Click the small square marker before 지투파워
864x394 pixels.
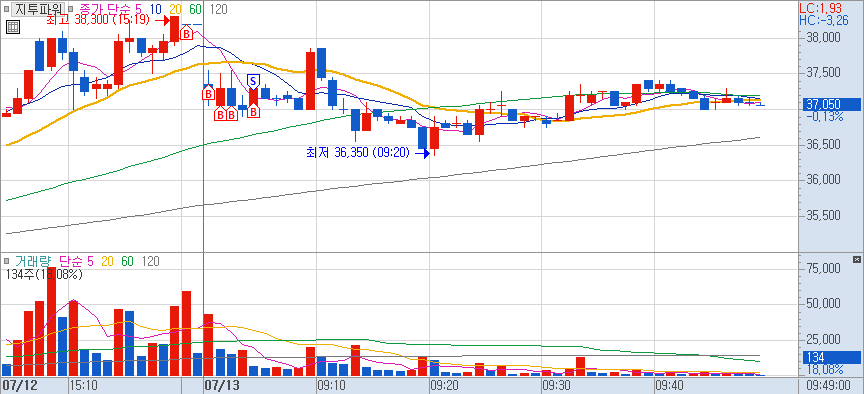point(7,9)
